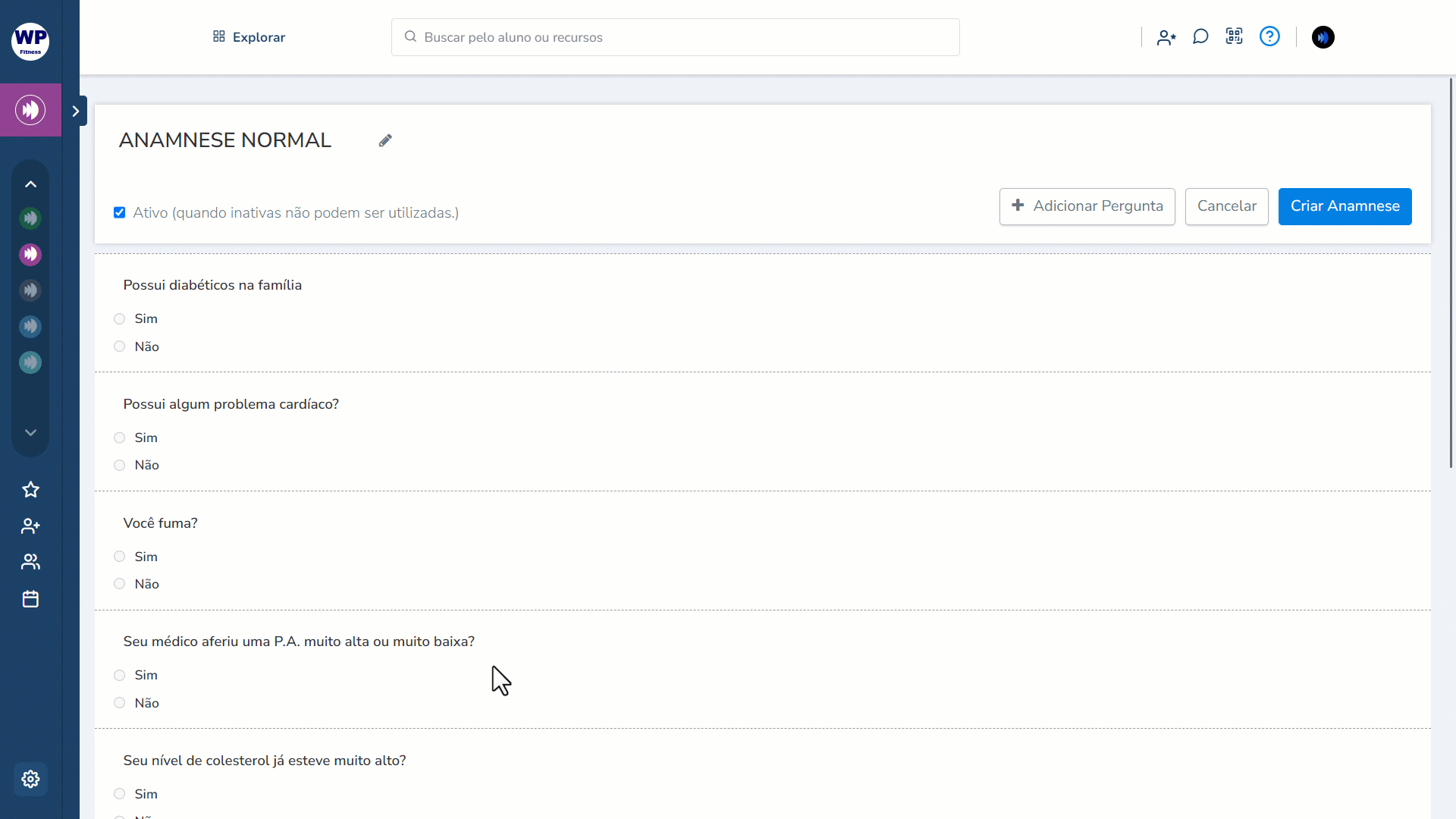The width and height of the screenshot is (1456, 819).
Task: Open the calendar icon in sidebar
Action: click(x=30, y=599)
